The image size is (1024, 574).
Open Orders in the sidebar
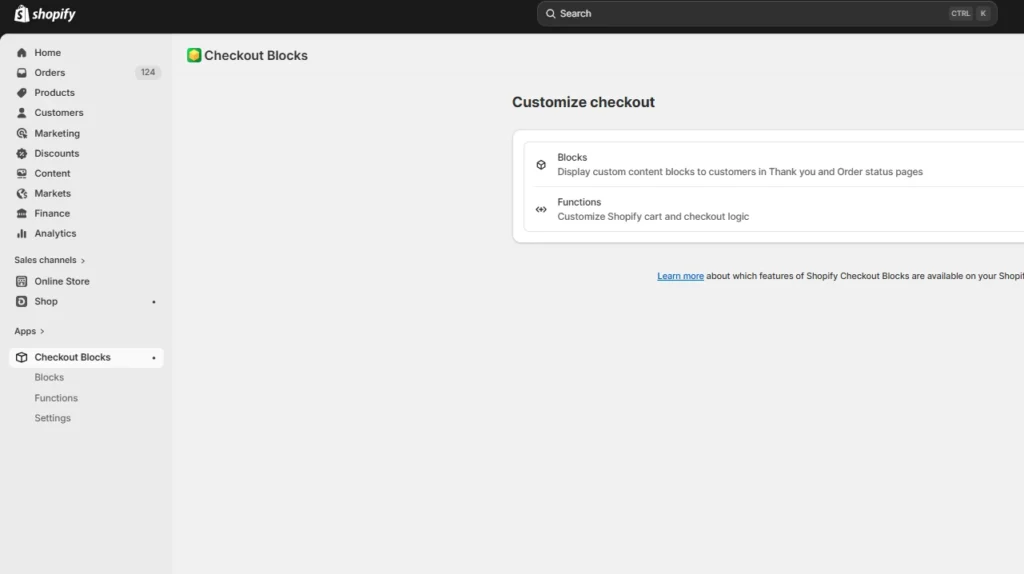[50, 72]
